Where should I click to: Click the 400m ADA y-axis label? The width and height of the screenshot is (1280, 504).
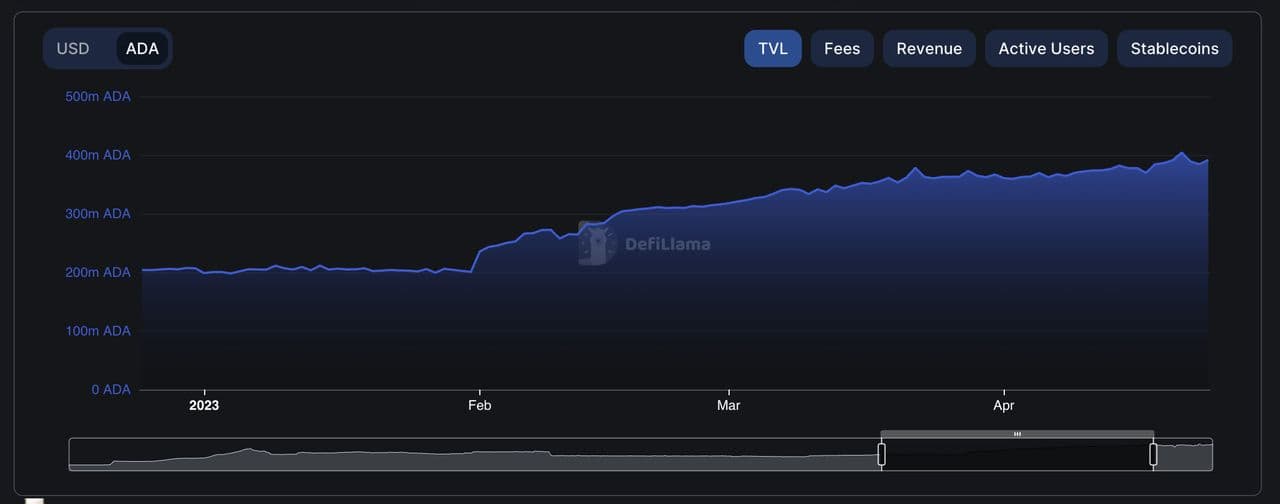click(98, 155)
